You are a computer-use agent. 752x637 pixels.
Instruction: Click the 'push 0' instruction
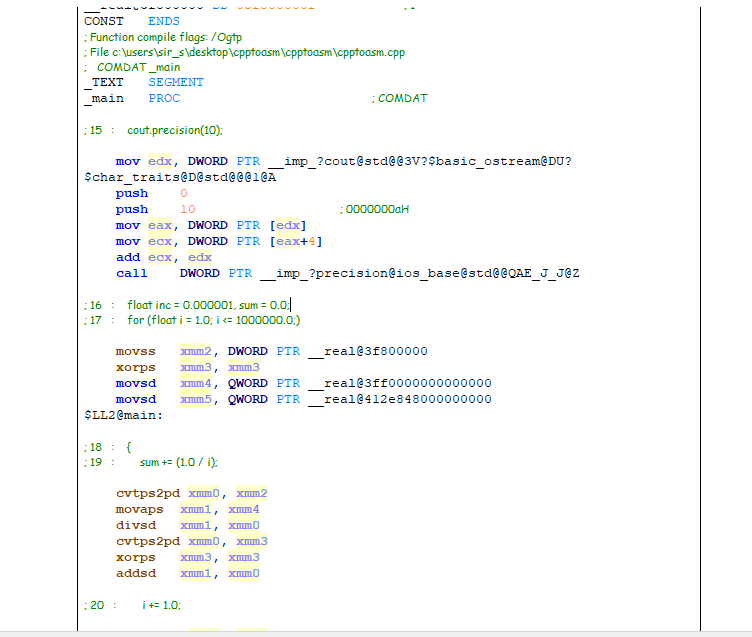pos(152,193)
